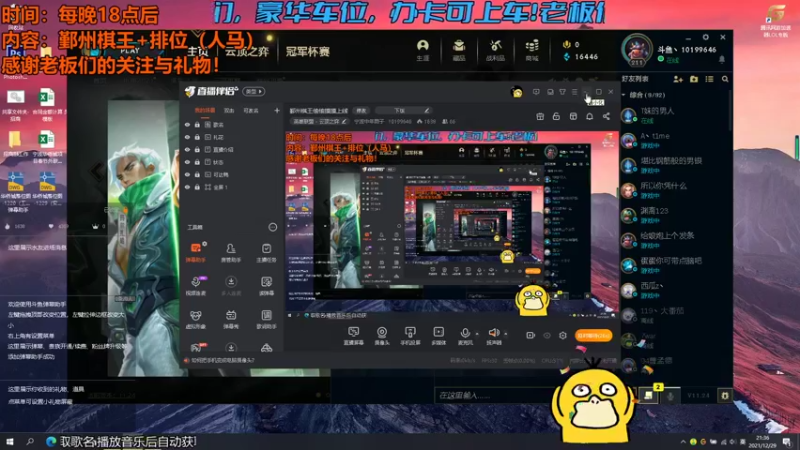Add a new scene with plus button
This screenshot has width=800, height=450.
click(x=277, y=110)
